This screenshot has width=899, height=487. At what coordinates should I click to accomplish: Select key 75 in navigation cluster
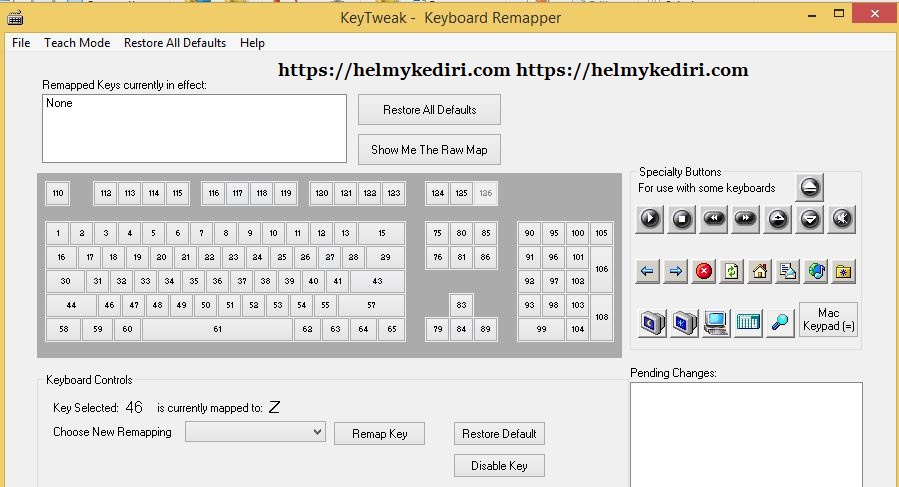pos(437,233)
